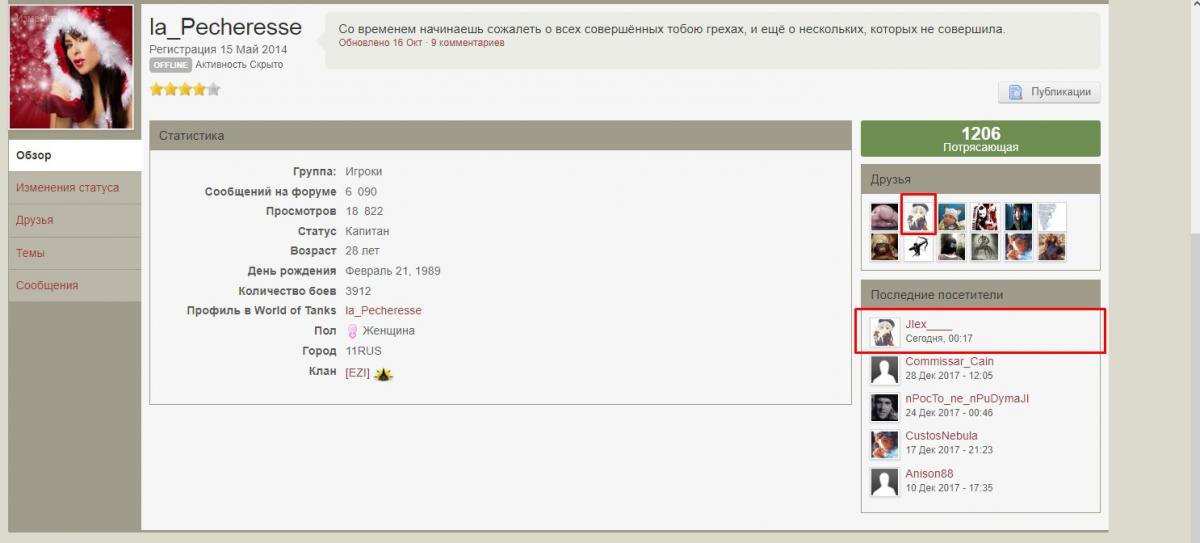The width and height of the screenshot is (1200, 543).
Task: Click the Последние посетители header
Action: point(980,295)
